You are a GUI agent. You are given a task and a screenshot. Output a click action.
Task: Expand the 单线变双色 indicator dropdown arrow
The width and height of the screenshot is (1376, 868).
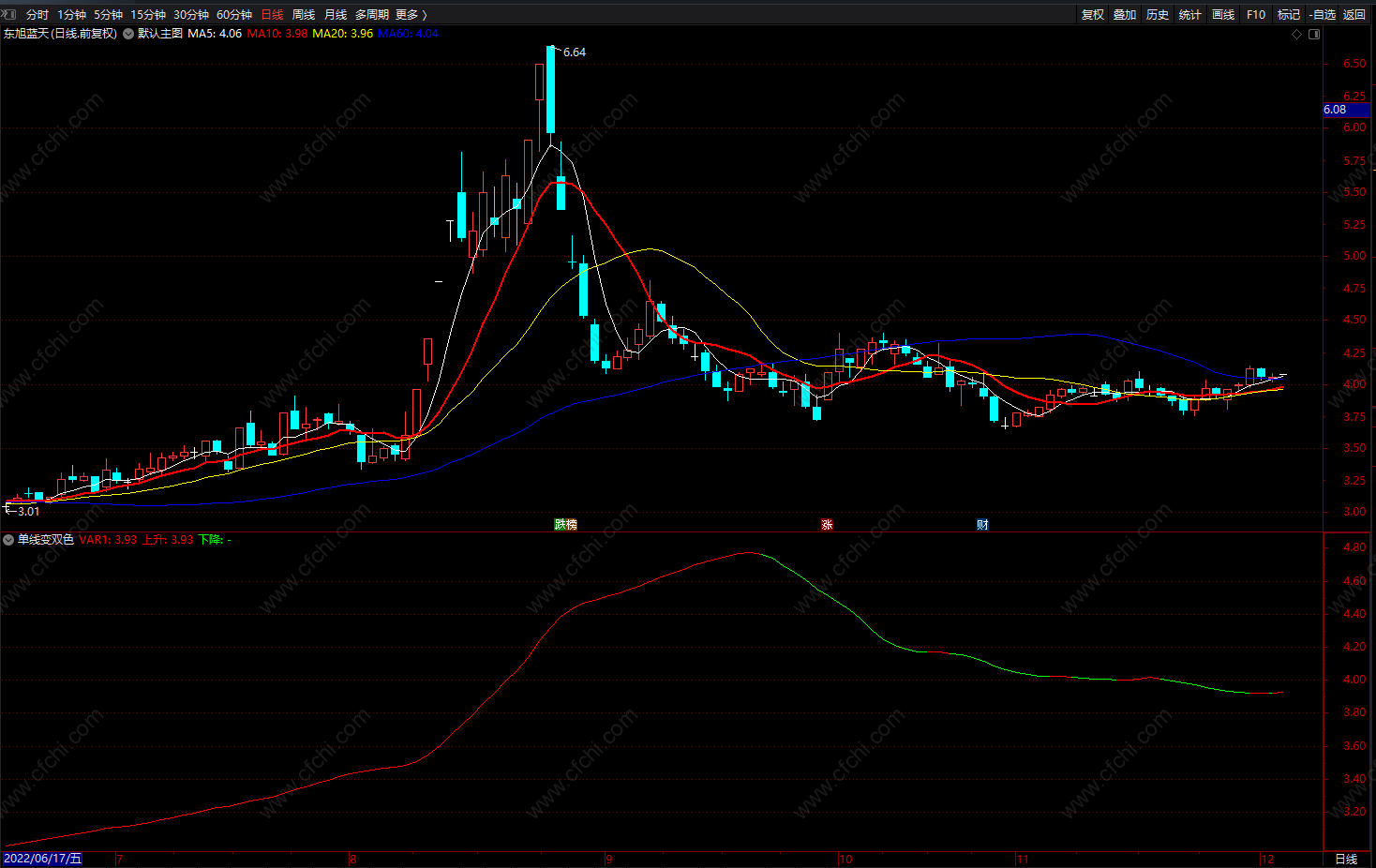8,540
